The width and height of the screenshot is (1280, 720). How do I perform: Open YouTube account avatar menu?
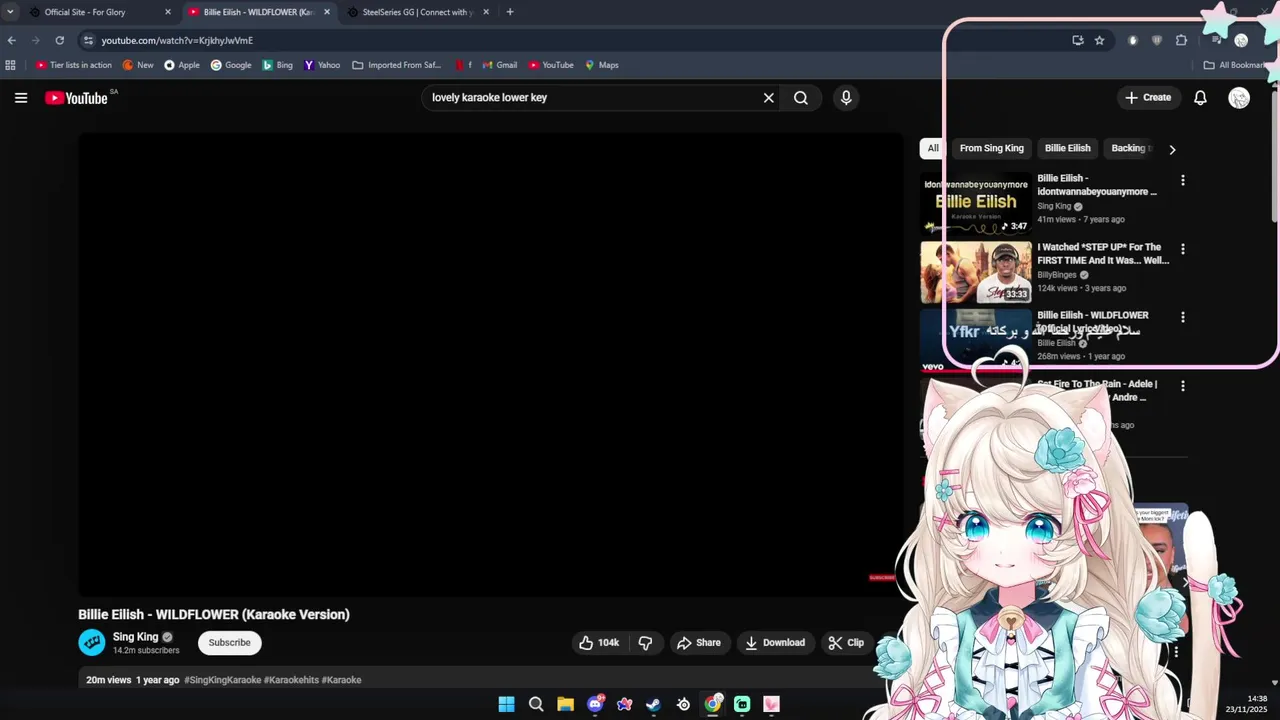click(1239, 98)
